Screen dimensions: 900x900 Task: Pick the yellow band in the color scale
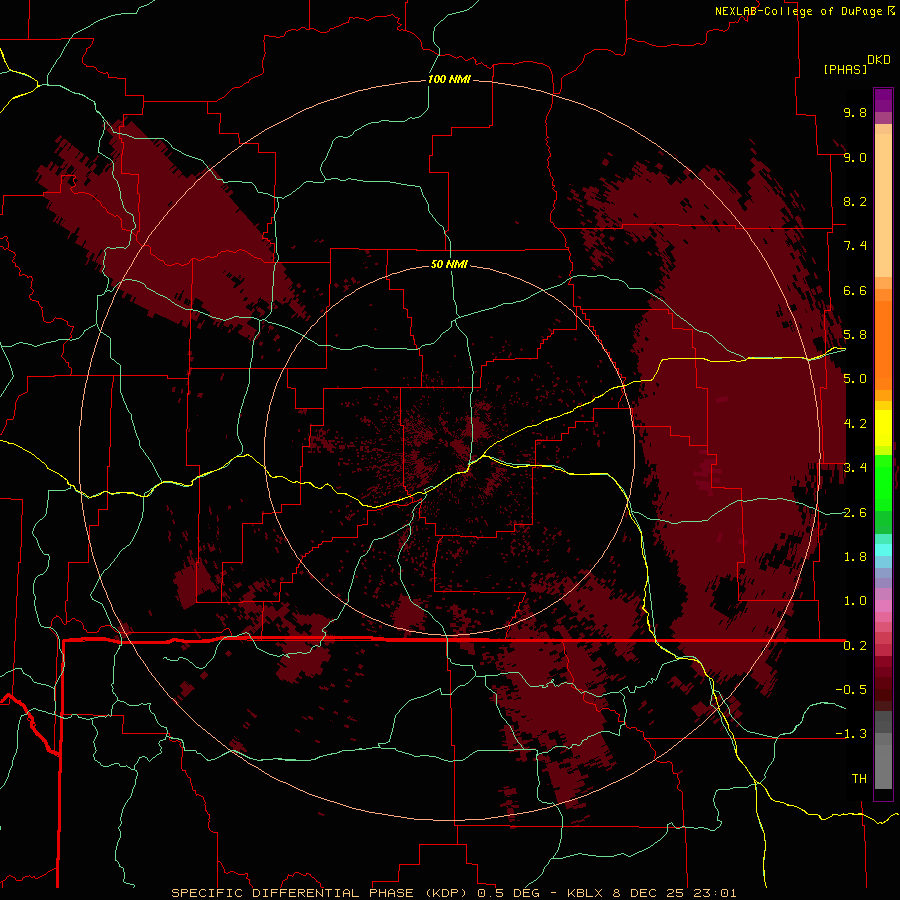pyautogui.click(x=883, y=428)
